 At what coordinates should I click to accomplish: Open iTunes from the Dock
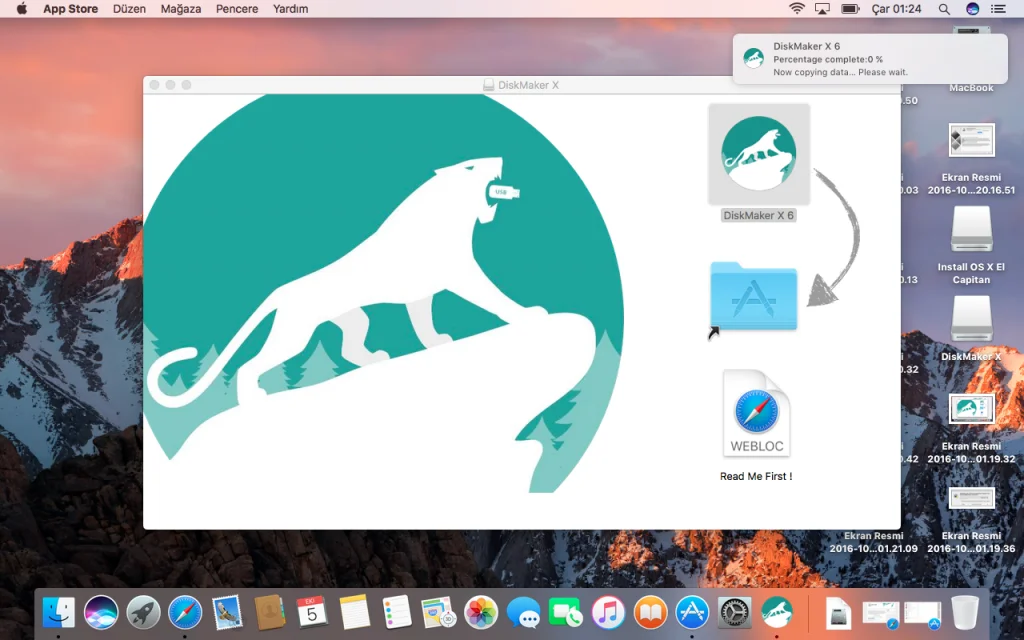pyautogui.click(x=608, y=612)
